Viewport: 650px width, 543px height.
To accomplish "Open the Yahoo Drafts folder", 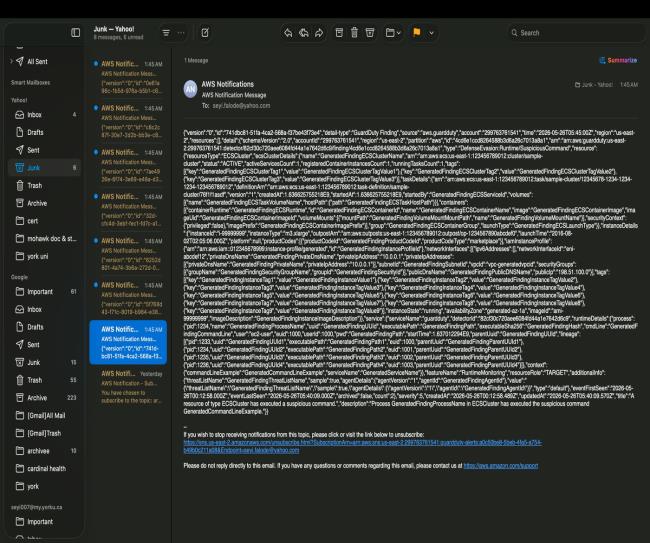I will pos(45,132).
